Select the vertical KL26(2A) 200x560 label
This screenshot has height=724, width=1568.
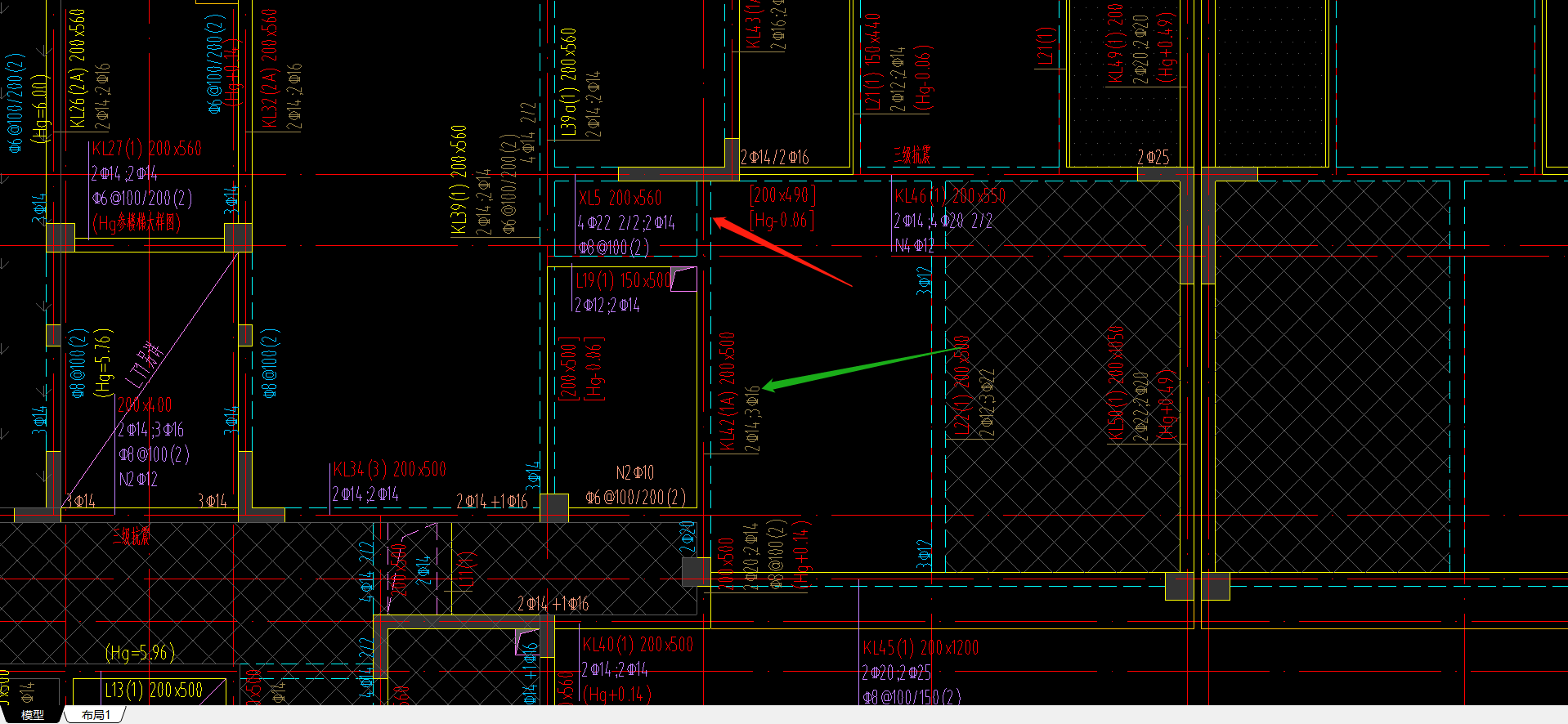click(78, 69)
